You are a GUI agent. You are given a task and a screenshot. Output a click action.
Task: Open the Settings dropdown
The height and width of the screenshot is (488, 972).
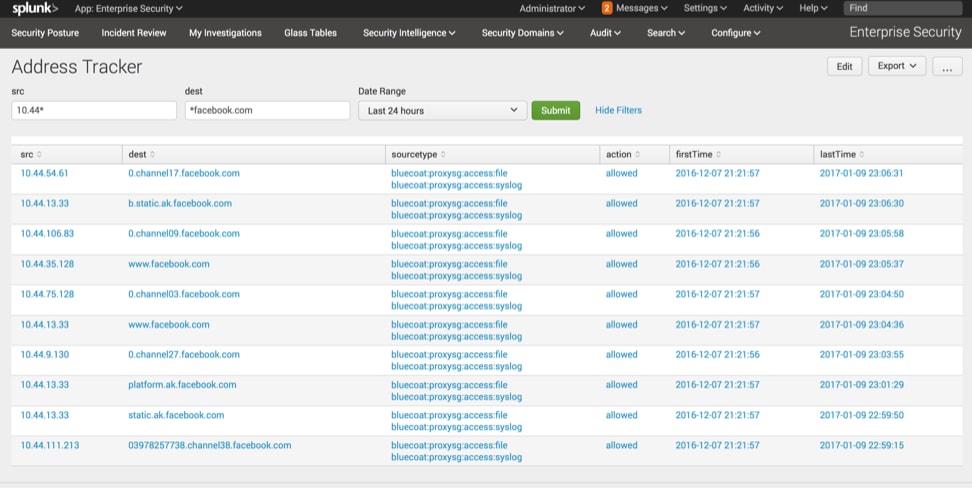click(x=705, y=9)
